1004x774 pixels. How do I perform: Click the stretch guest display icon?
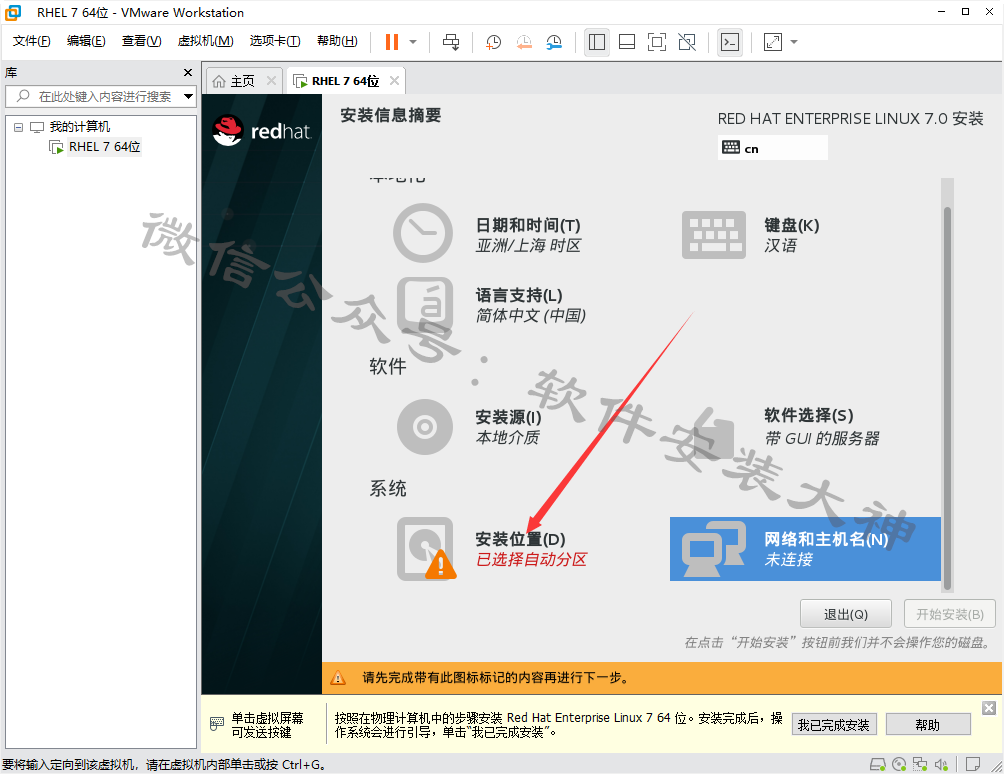pyautogui.click(x=773, y=42)
